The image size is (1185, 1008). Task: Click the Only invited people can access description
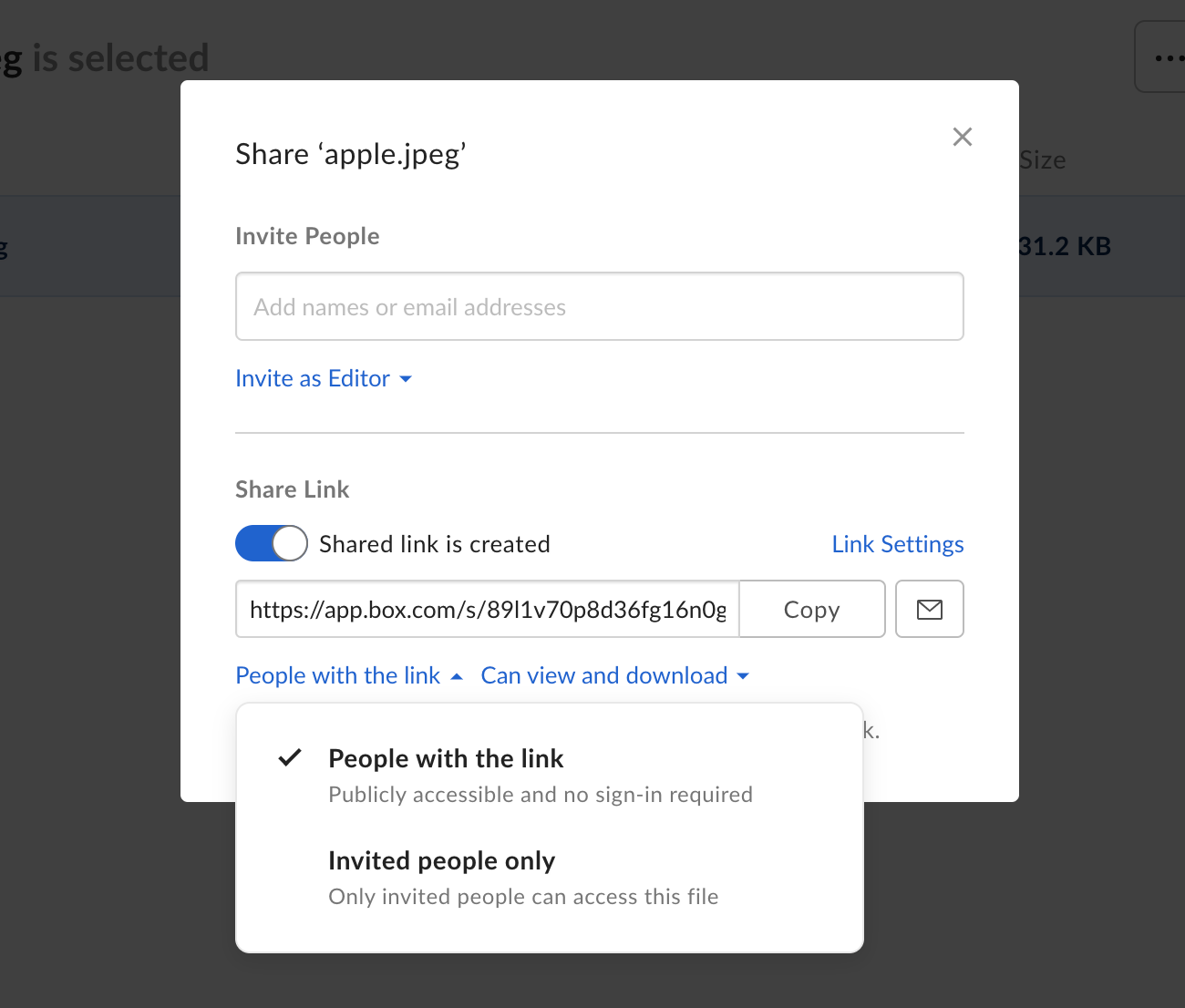(x=523, y=897)
